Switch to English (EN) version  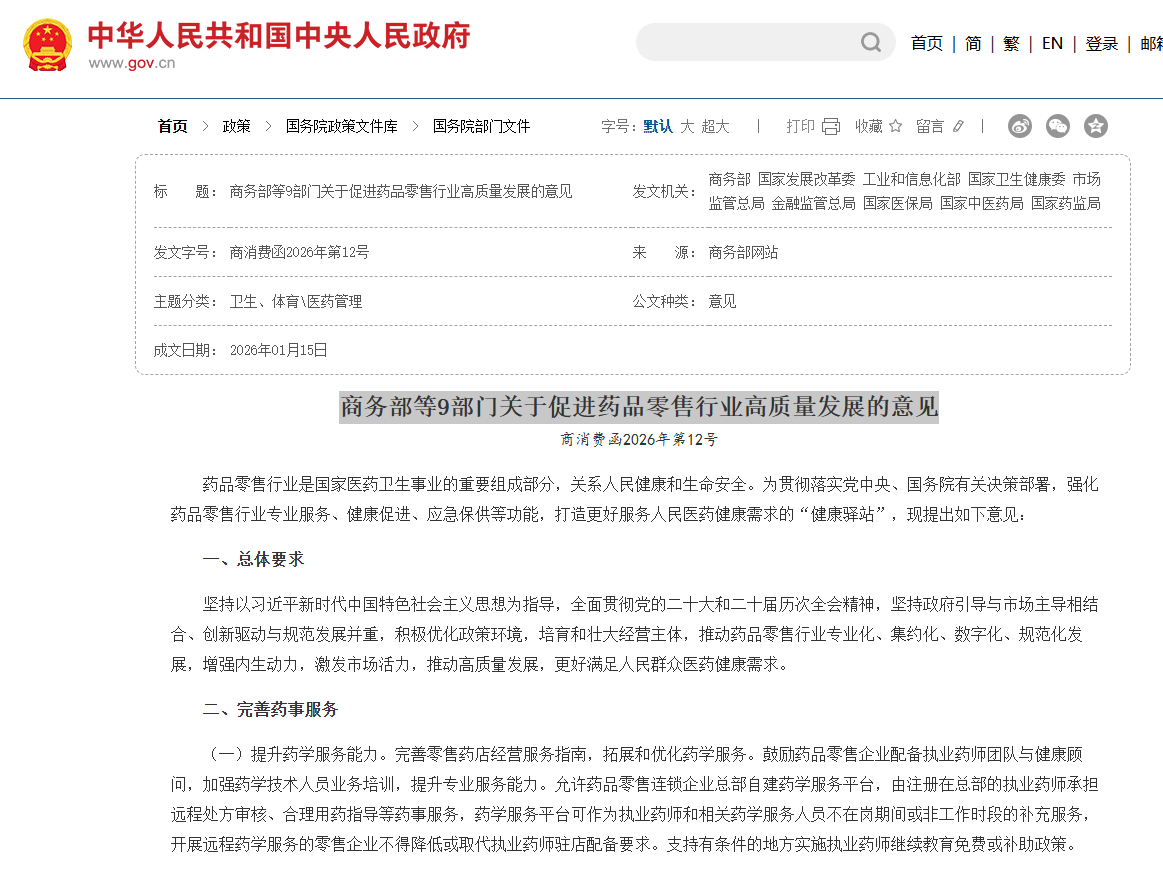1052,43
